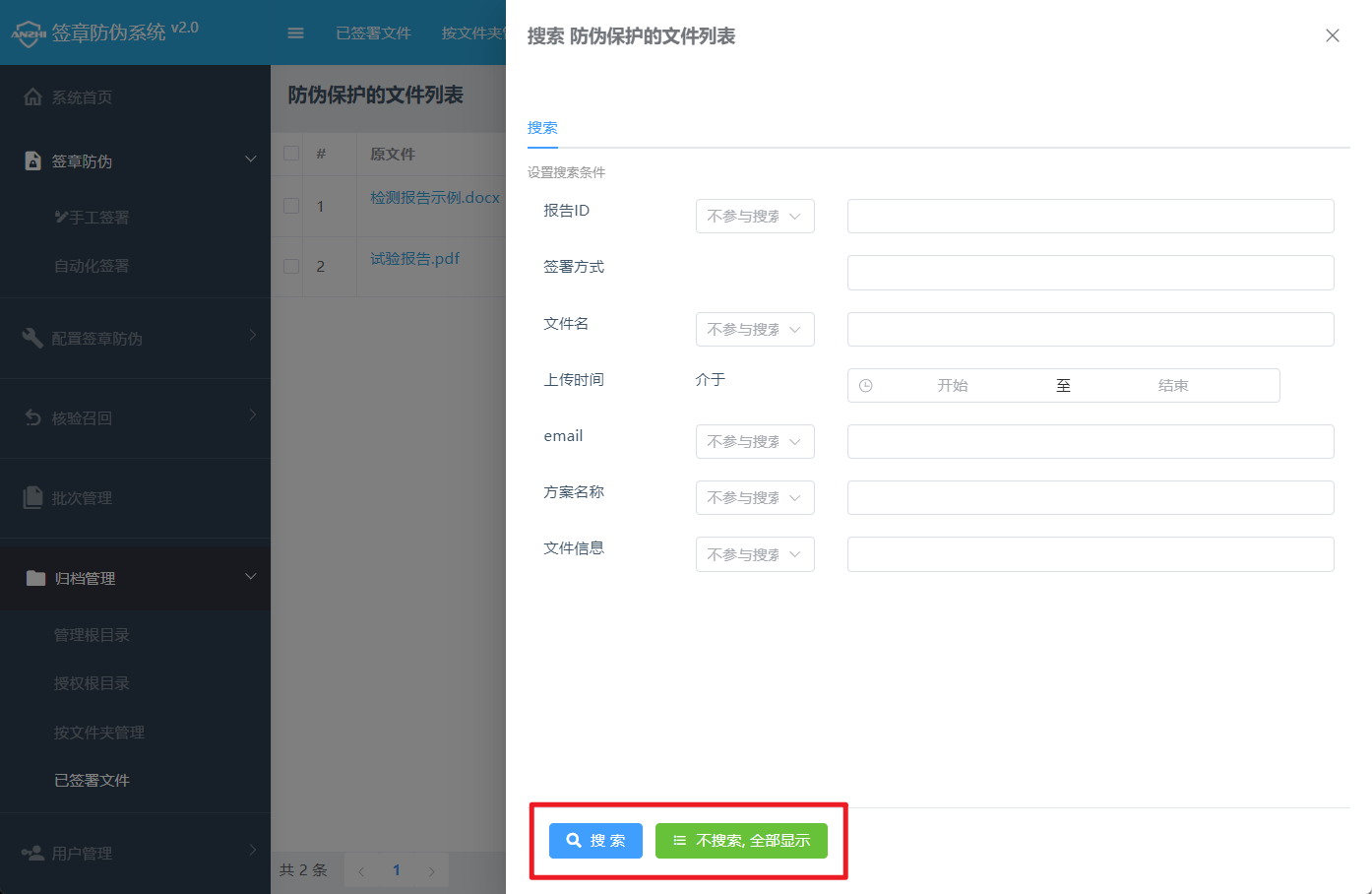The image size is (1372, 894).
Task: Toggle the hamburger menu icon in top bar
Action: pos(295,32)
